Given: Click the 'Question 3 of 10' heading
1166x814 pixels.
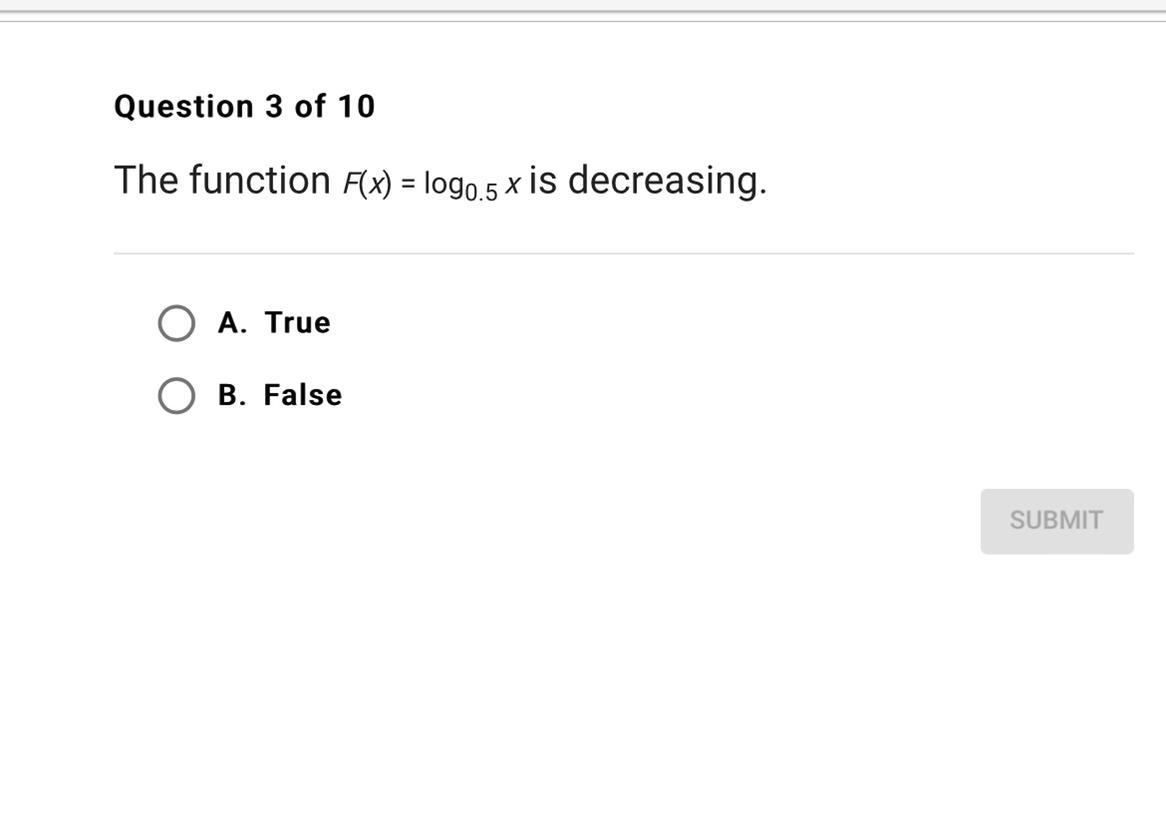Looking at the screenshot, I should click(245, 106).
